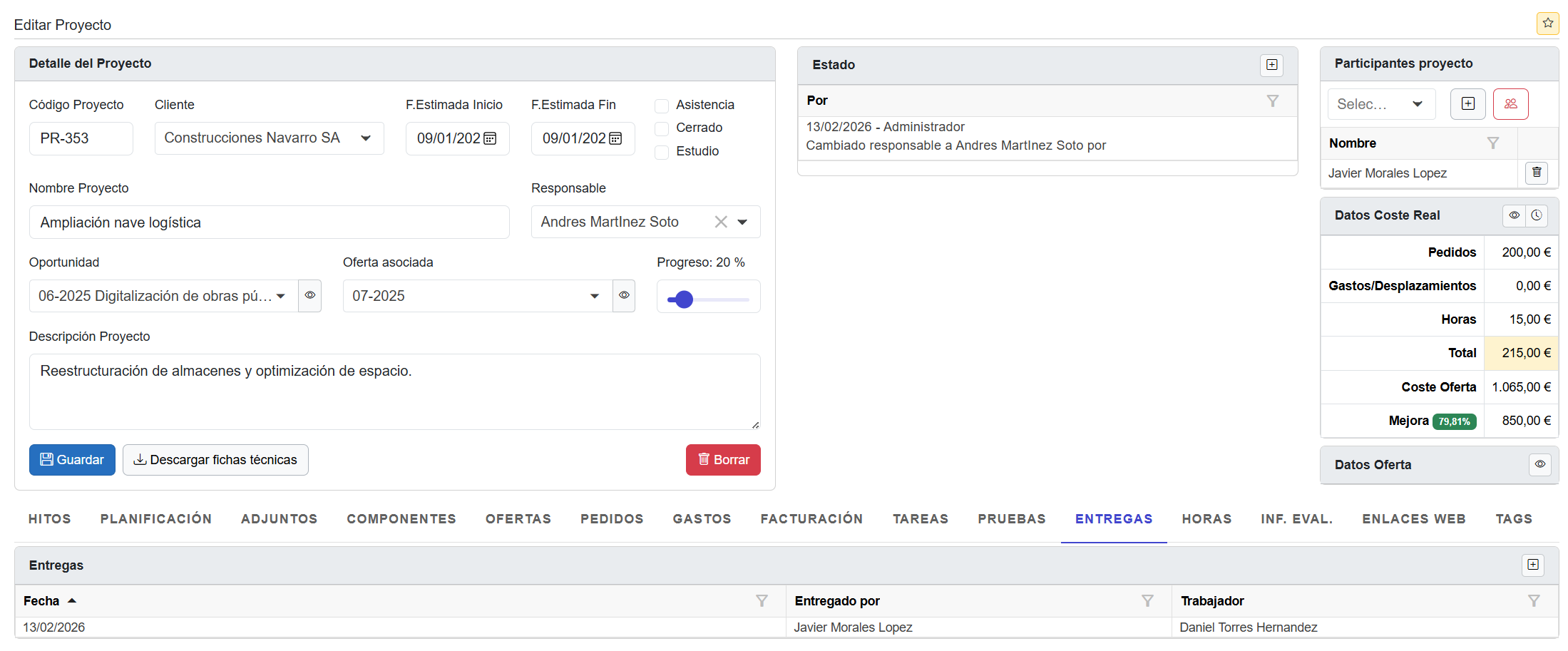Open the Hitos tab
Screen dimensions: 1568x651
pyautogui.click(x=50, y=519)
